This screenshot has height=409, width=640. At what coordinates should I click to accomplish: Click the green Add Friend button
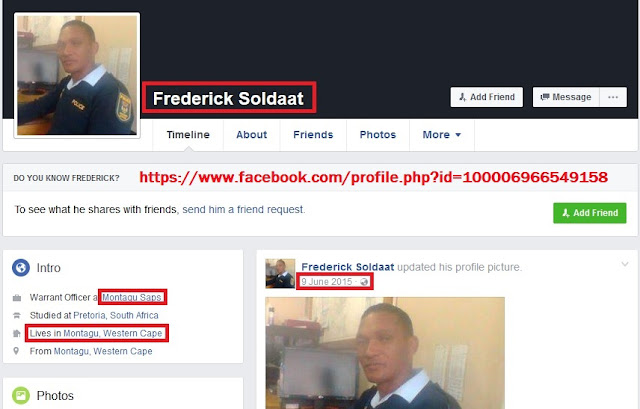590,213
